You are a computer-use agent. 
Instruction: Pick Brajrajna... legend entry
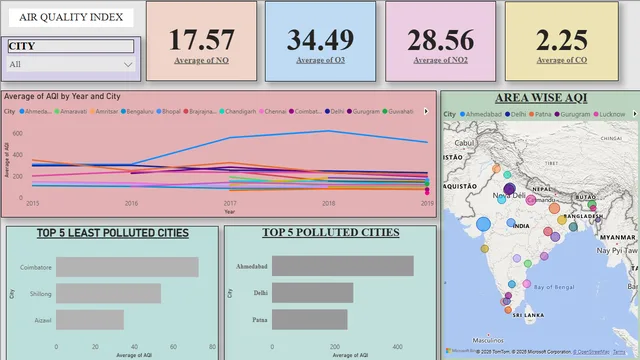point(200,111)
